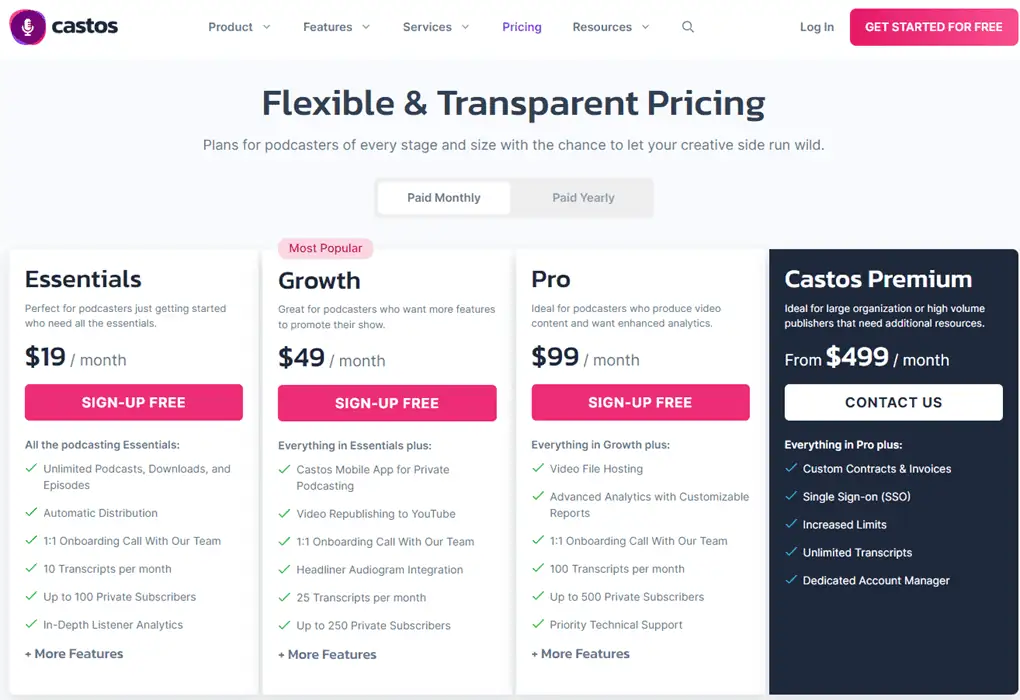
Task: Click checkmark beside Dedicated Account Manager
Action: (x=791, y=580)
